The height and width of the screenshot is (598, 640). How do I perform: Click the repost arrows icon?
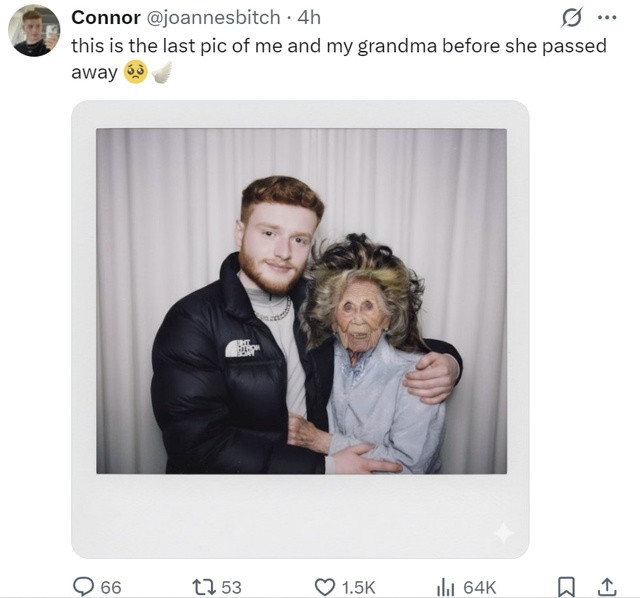204,587
